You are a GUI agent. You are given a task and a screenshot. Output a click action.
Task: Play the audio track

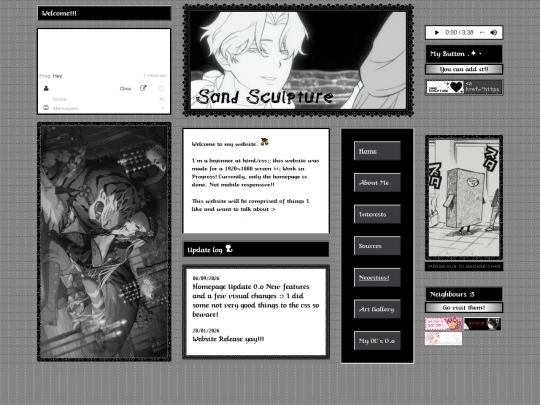click(437, 32)
